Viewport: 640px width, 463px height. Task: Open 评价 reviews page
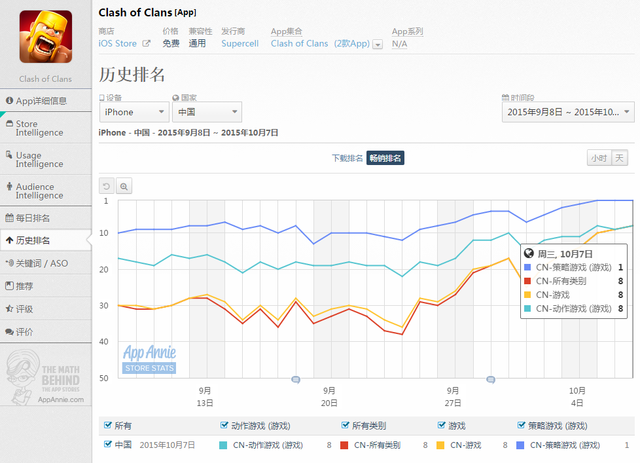[46, 332]
